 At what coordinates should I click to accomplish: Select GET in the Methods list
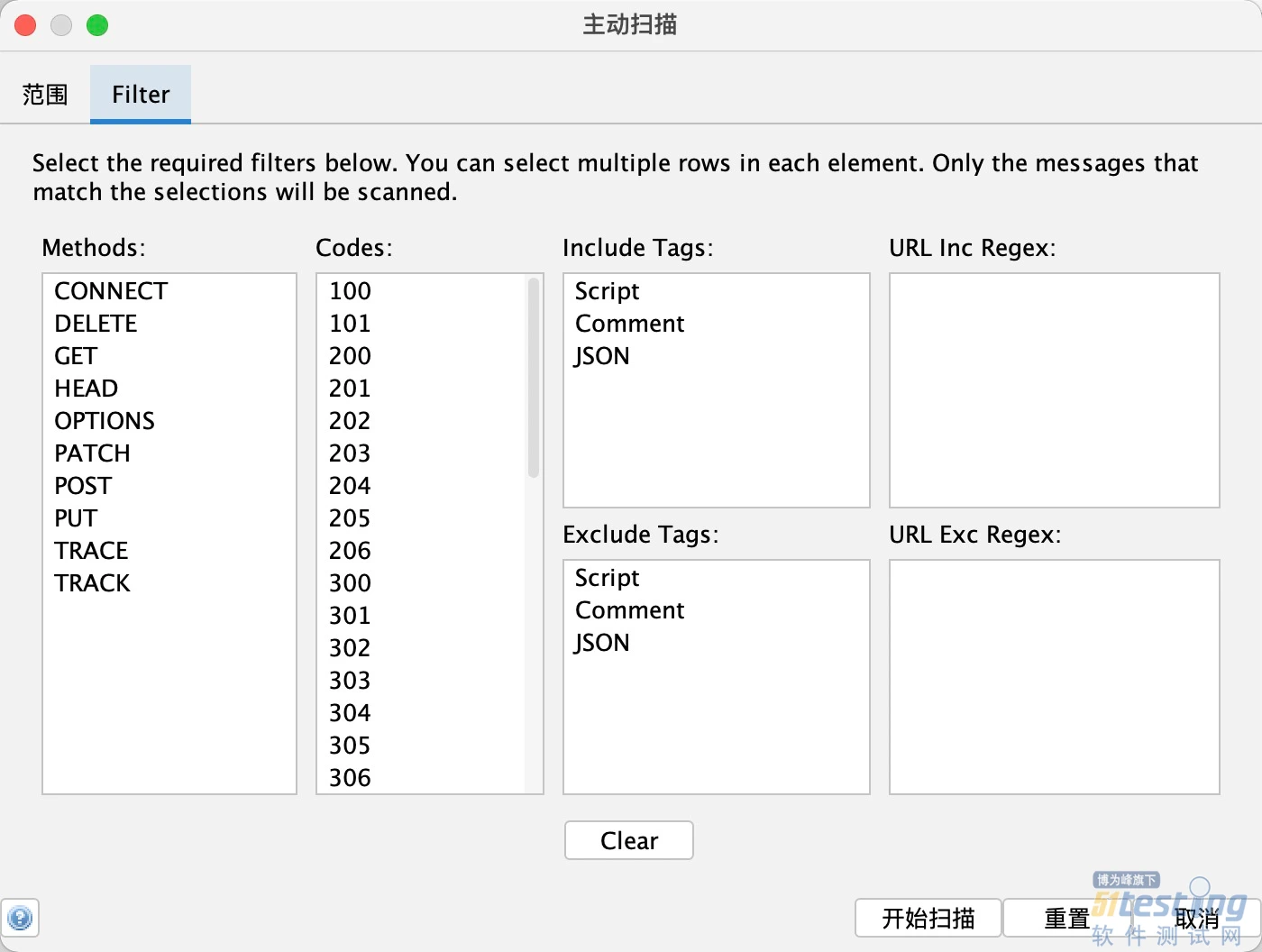coord(76,356)
